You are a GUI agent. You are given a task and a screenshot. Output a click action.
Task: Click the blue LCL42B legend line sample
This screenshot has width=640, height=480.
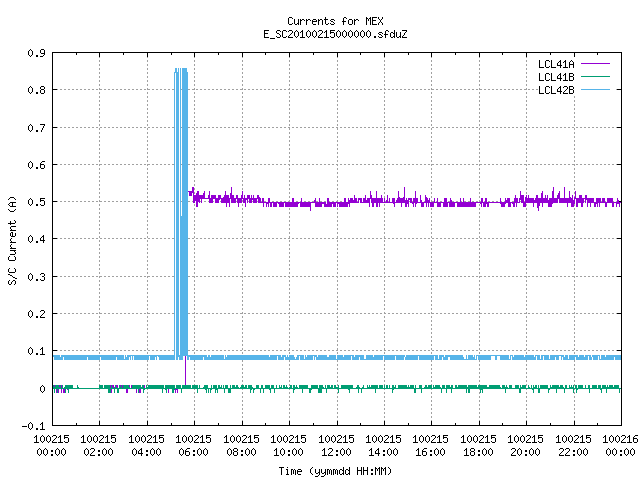[595, 90]
